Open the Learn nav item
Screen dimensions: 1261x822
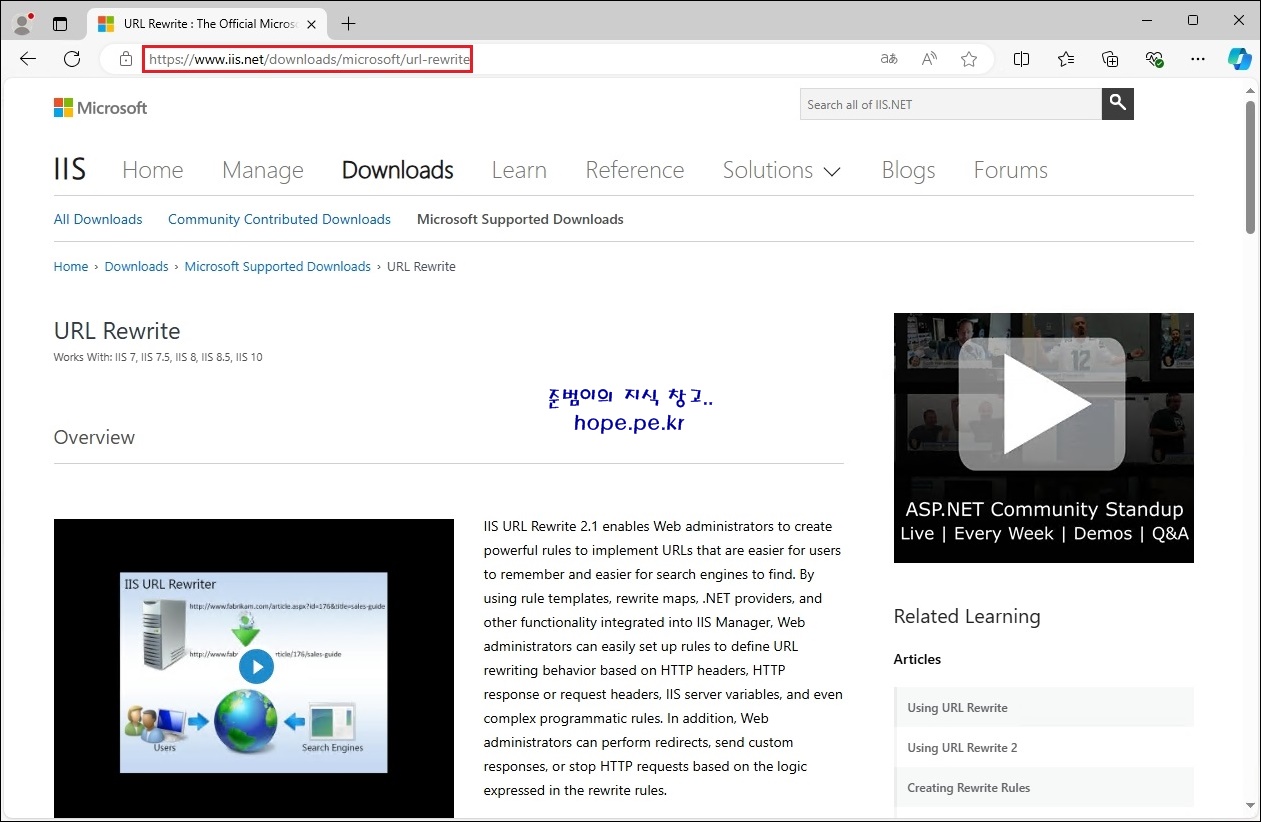tap(519, 170)
